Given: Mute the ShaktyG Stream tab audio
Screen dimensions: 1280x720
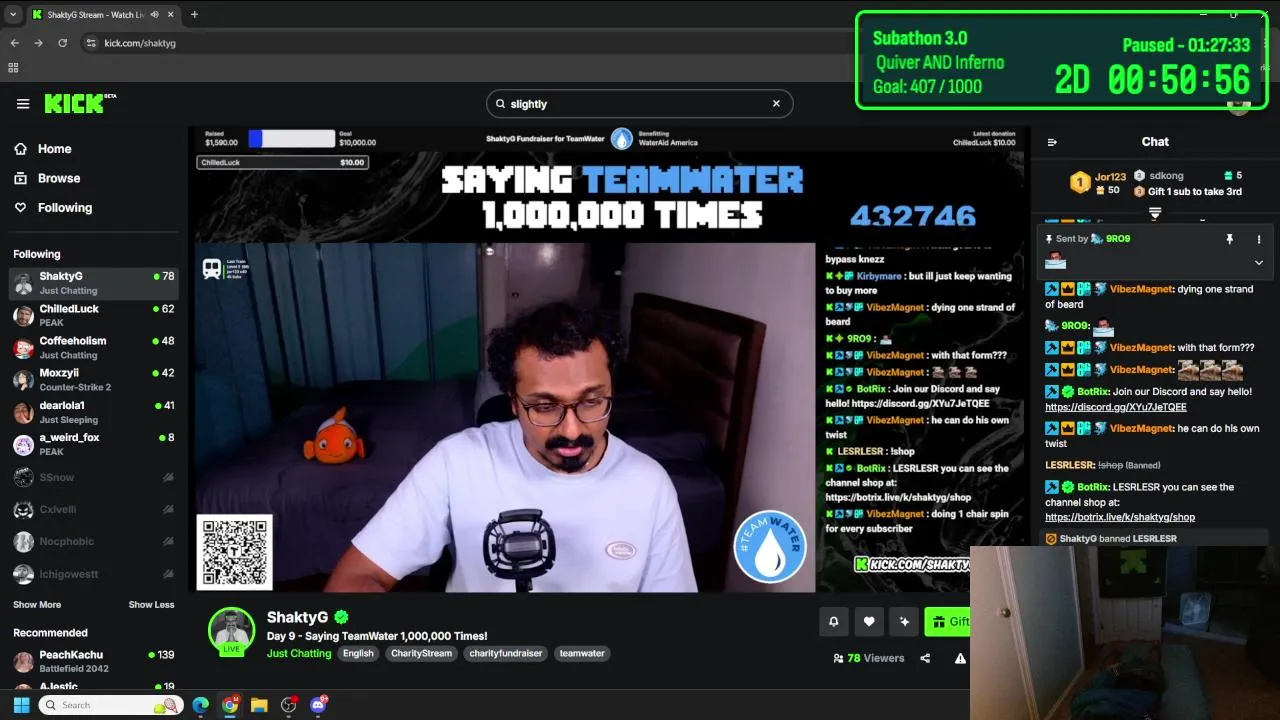Looking at the screenshot, I should pyautogui.click(x=154, y=14).
